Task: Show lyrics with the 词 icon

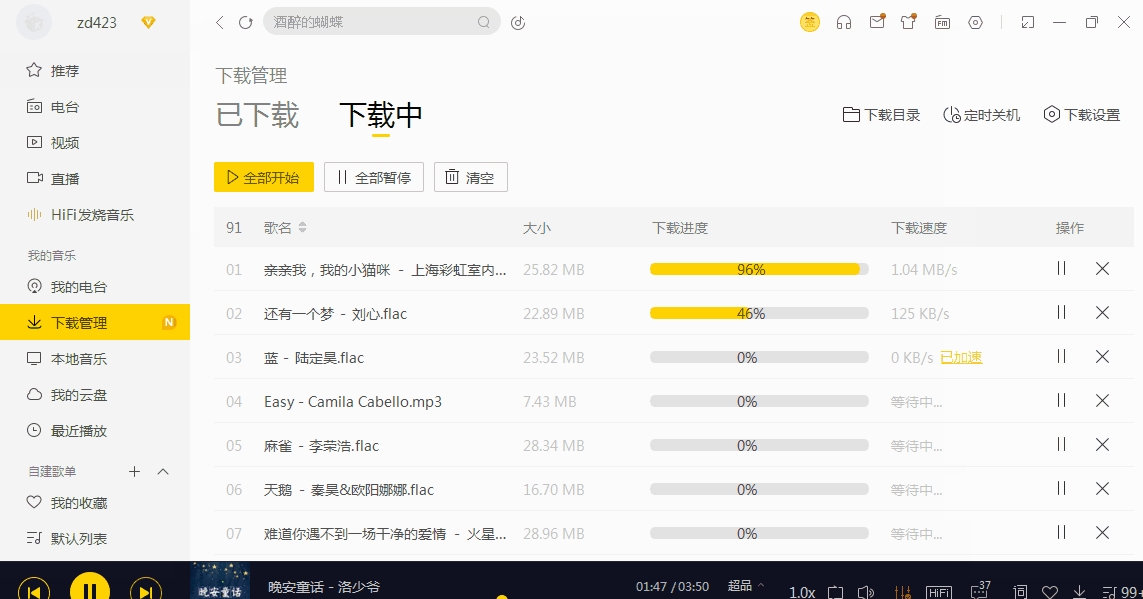Action: (1021, 592)
